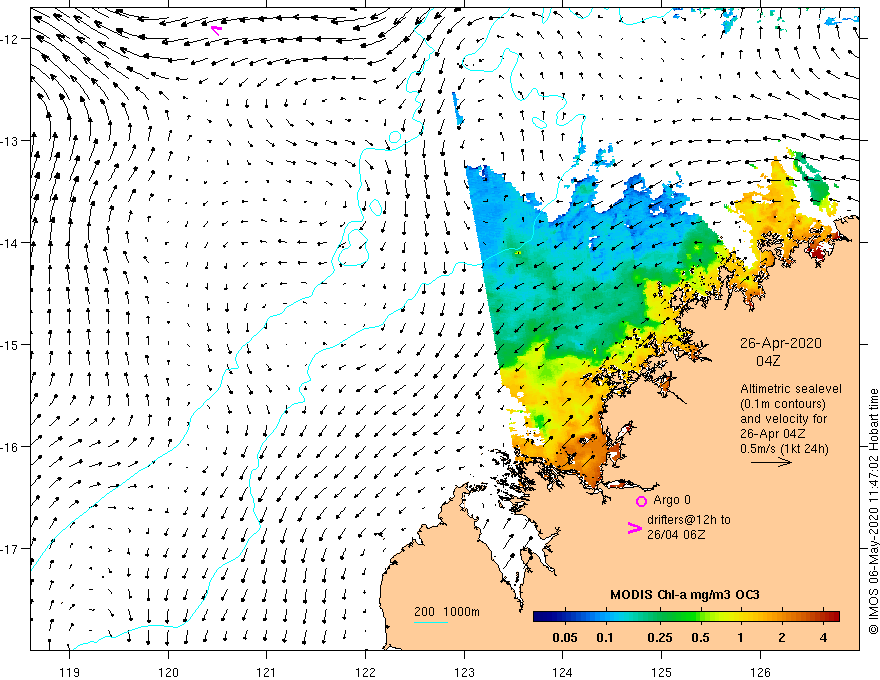Click the 04Z time label below date
Screen dimensions: 880x680
768,361
